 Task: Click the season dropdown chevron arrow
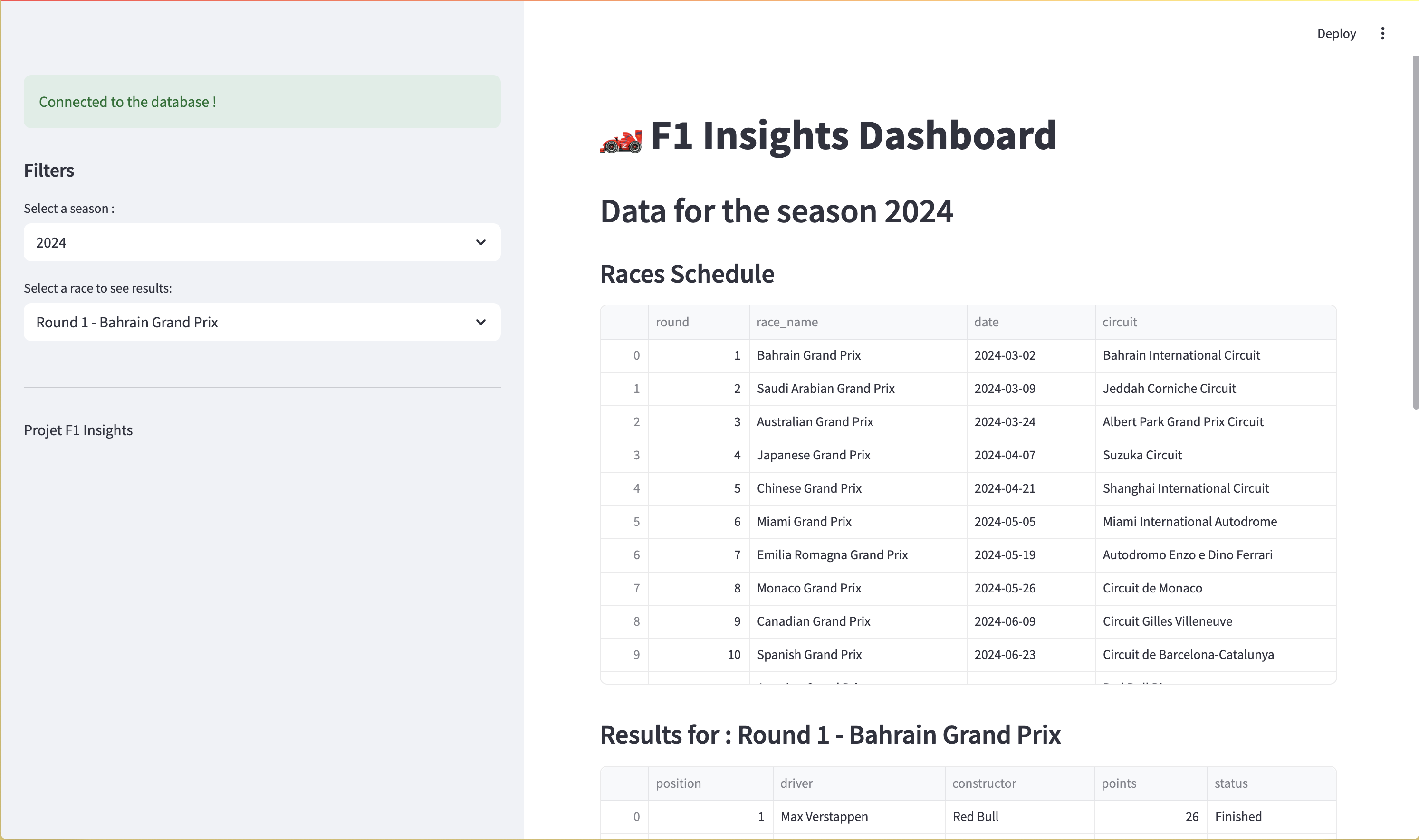(x=480, y=242)
